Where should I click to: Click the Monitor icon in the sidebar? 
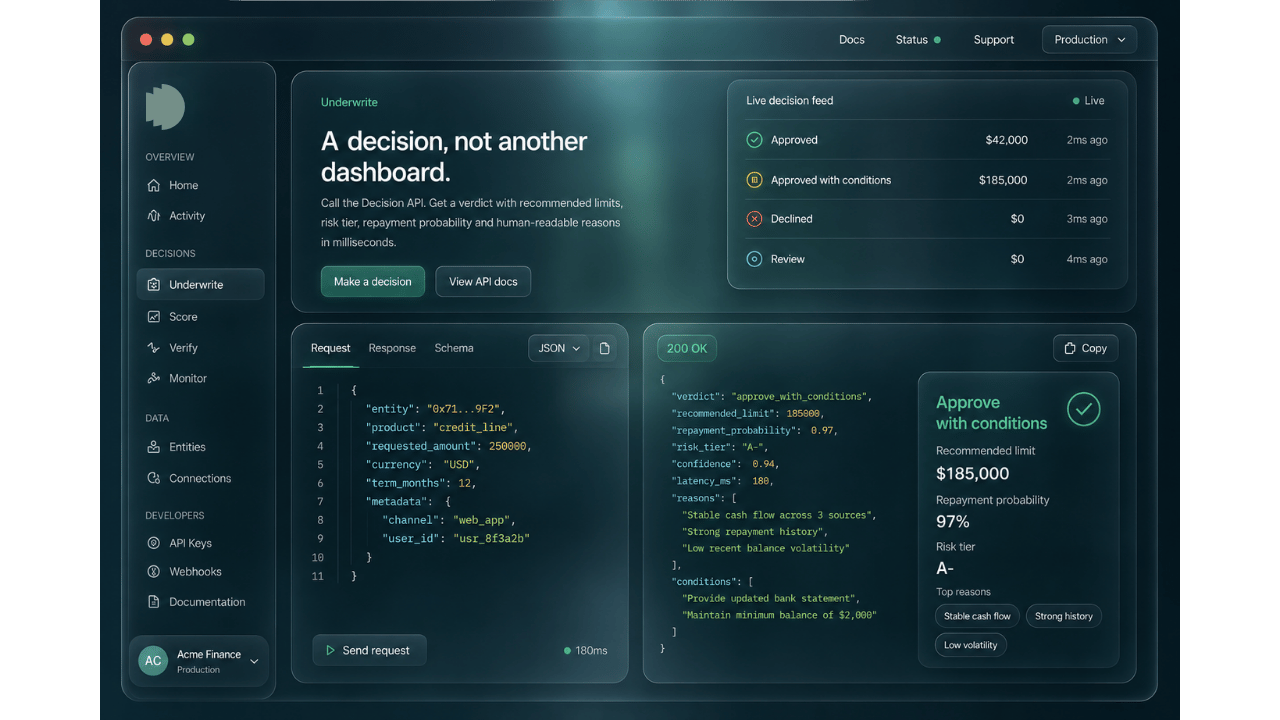click(154, 378)
